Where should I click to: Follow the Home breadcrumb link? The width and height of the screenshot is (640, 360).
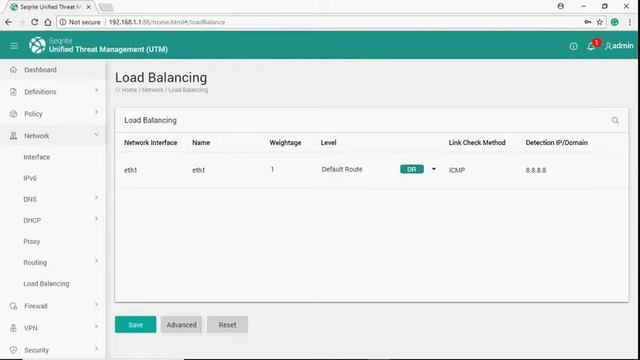click(129, 90)
